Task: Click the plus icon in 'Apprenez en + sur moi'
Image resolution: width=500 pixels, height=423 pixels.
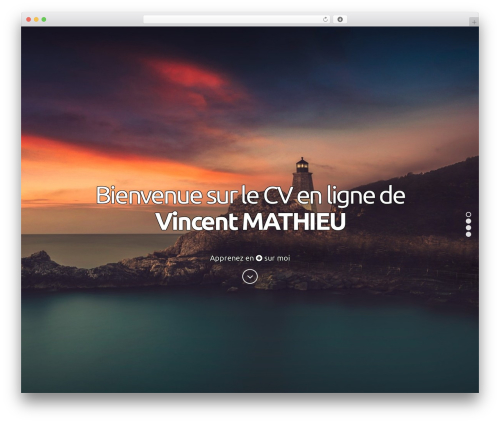Action: (259, 258)
